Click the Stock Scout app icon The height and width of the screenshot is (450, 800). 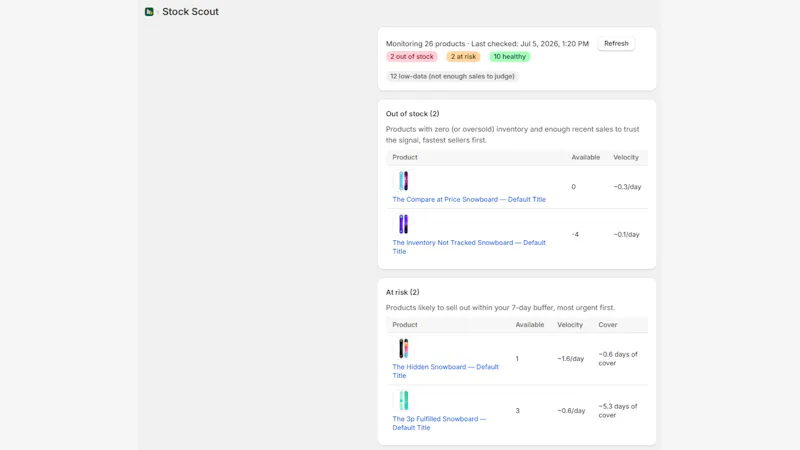click(x=149, y=12)
